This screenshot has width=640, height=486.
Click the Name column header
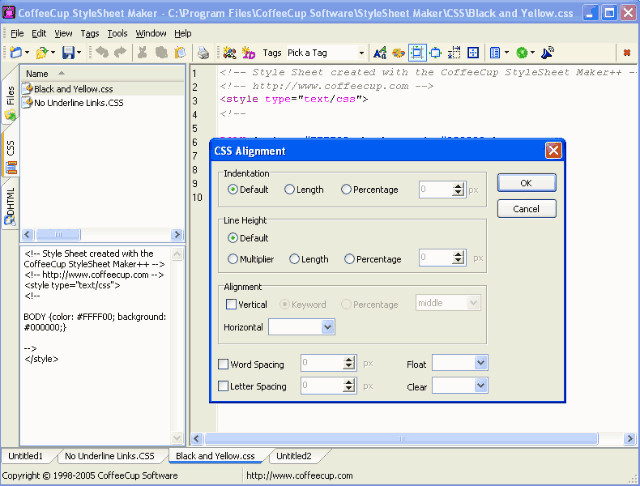click(x=102, y=73)
